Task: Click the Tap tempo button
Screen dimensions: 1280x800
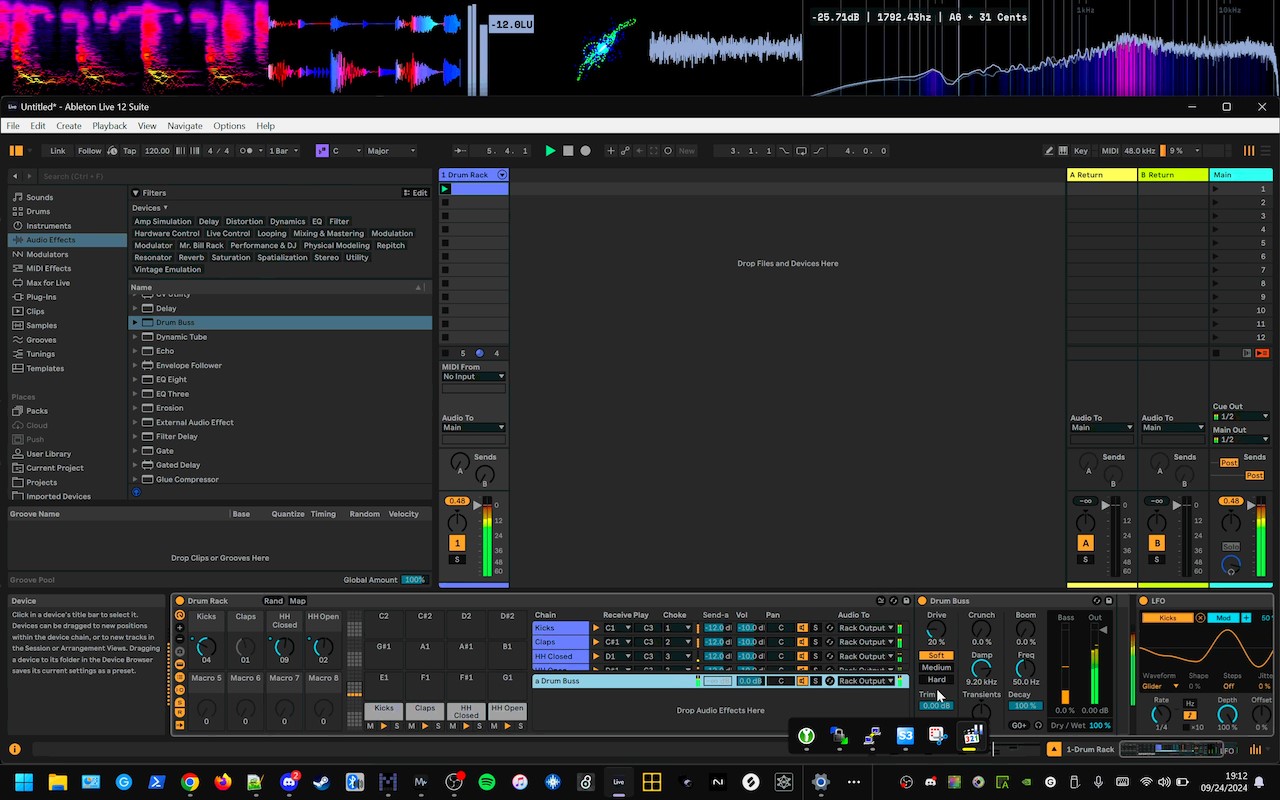Action: pyautogui.click(x=129, y=151)
